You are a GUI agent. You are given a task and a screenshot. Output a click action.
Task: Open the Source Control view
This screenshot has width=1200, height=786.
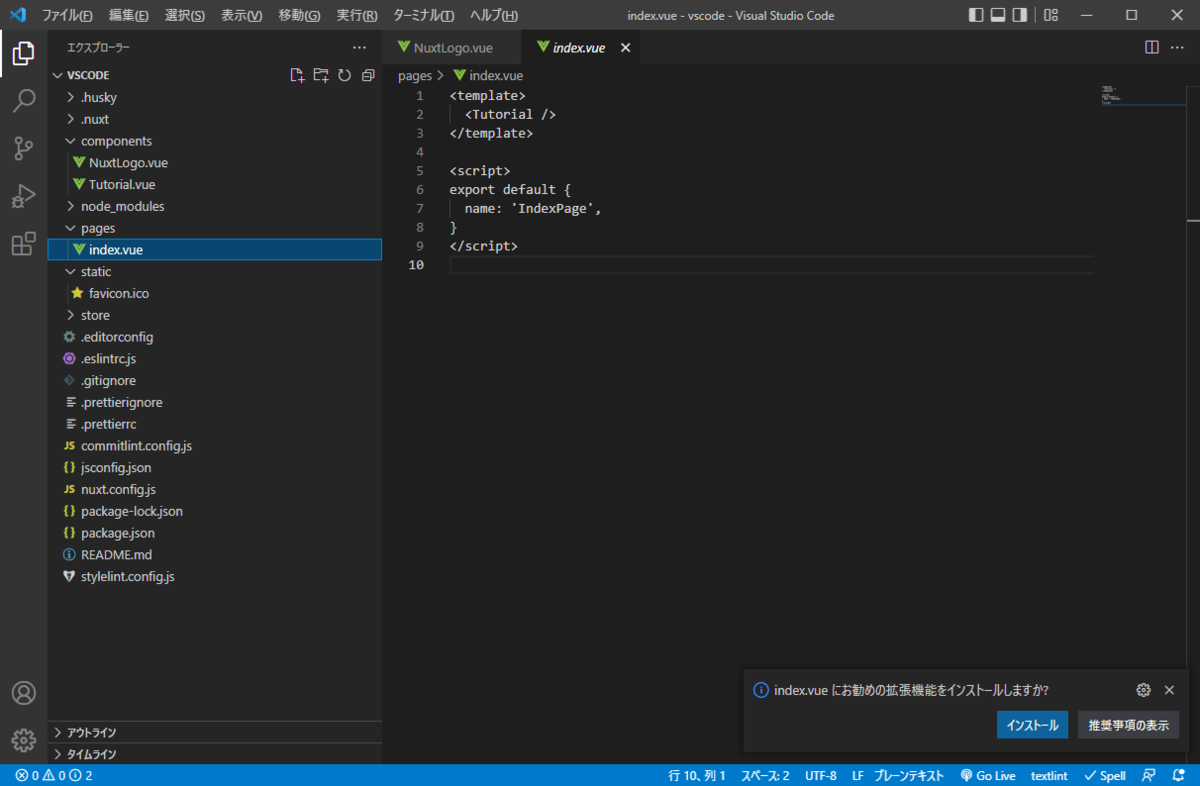24,149
